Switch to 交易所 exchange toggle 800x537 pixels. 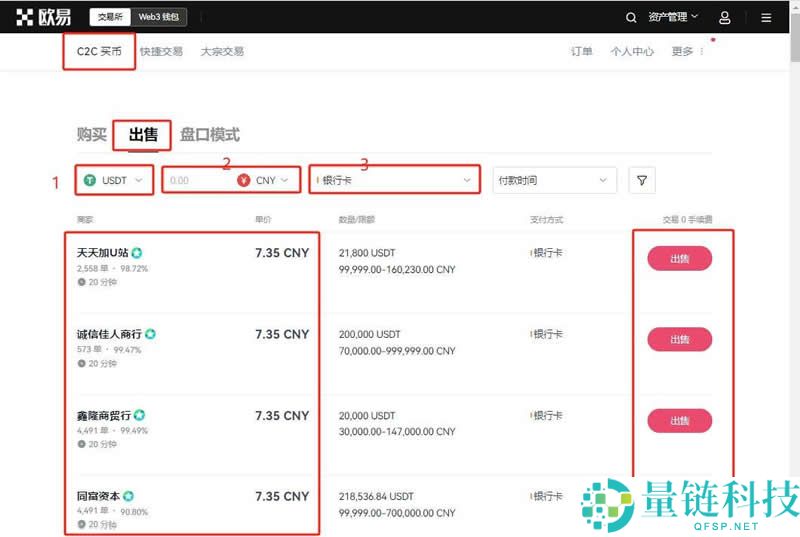(x=110, y=17)
